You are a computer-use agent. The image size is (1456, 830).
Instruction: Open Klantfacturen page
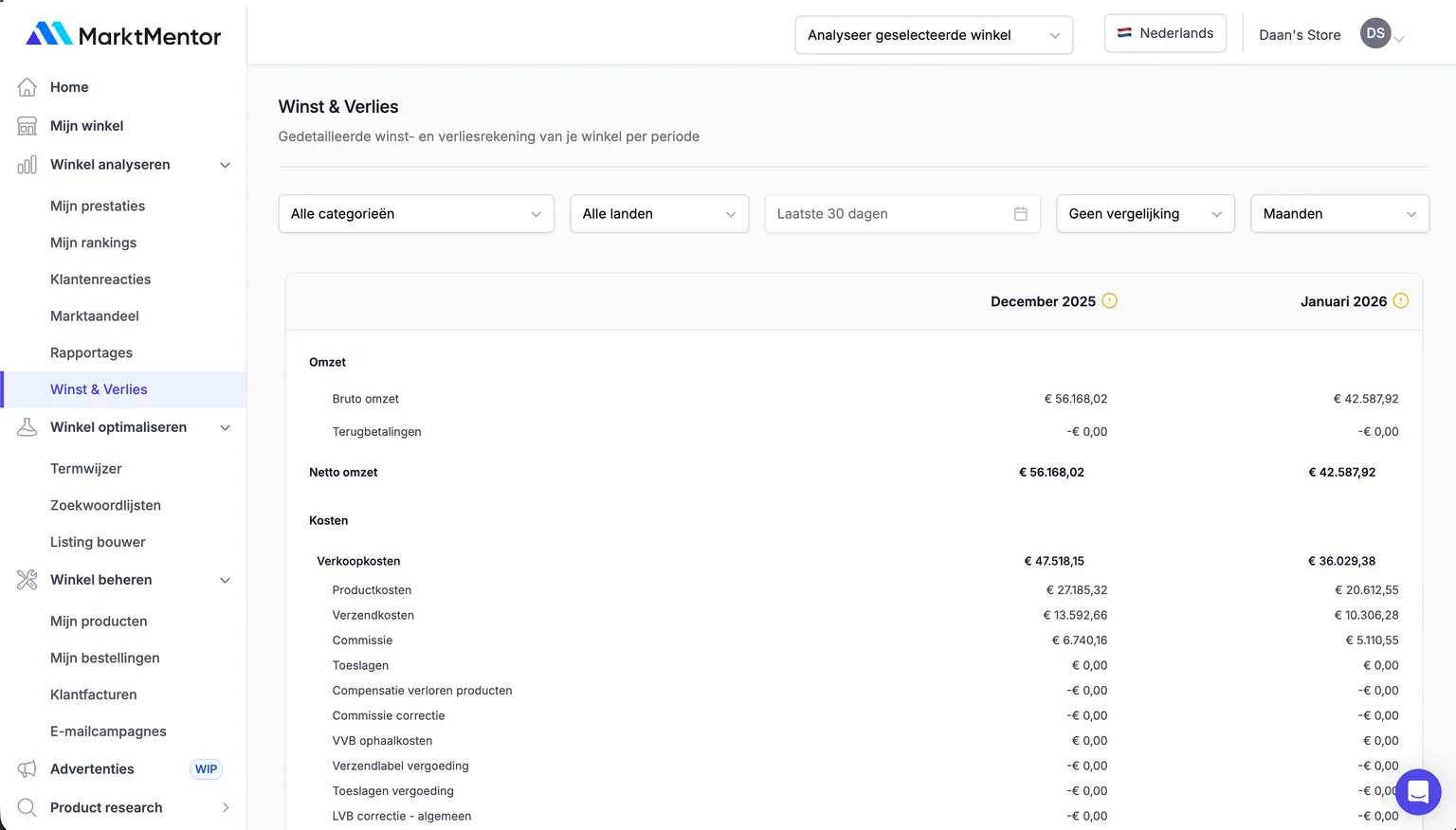[x=94, y=695]
